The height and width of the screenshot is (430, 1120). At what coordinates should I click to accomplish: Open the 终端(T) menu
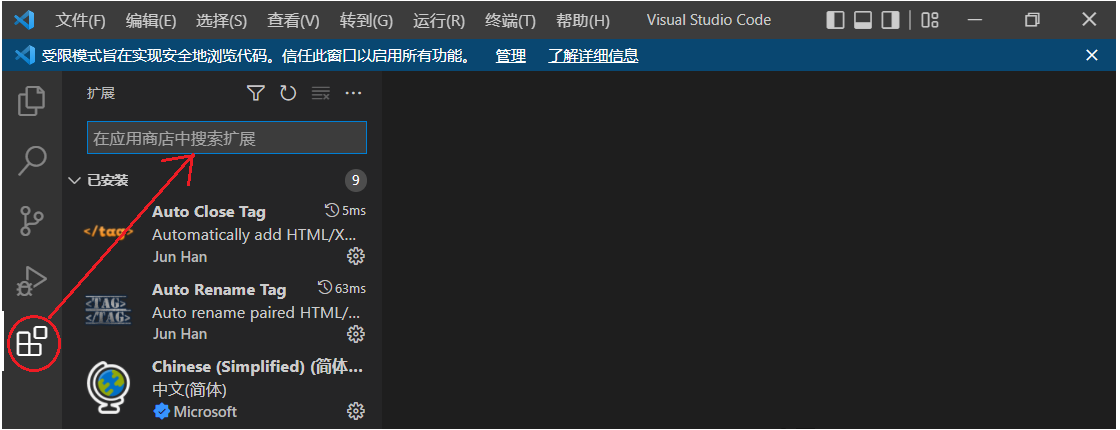510,21
